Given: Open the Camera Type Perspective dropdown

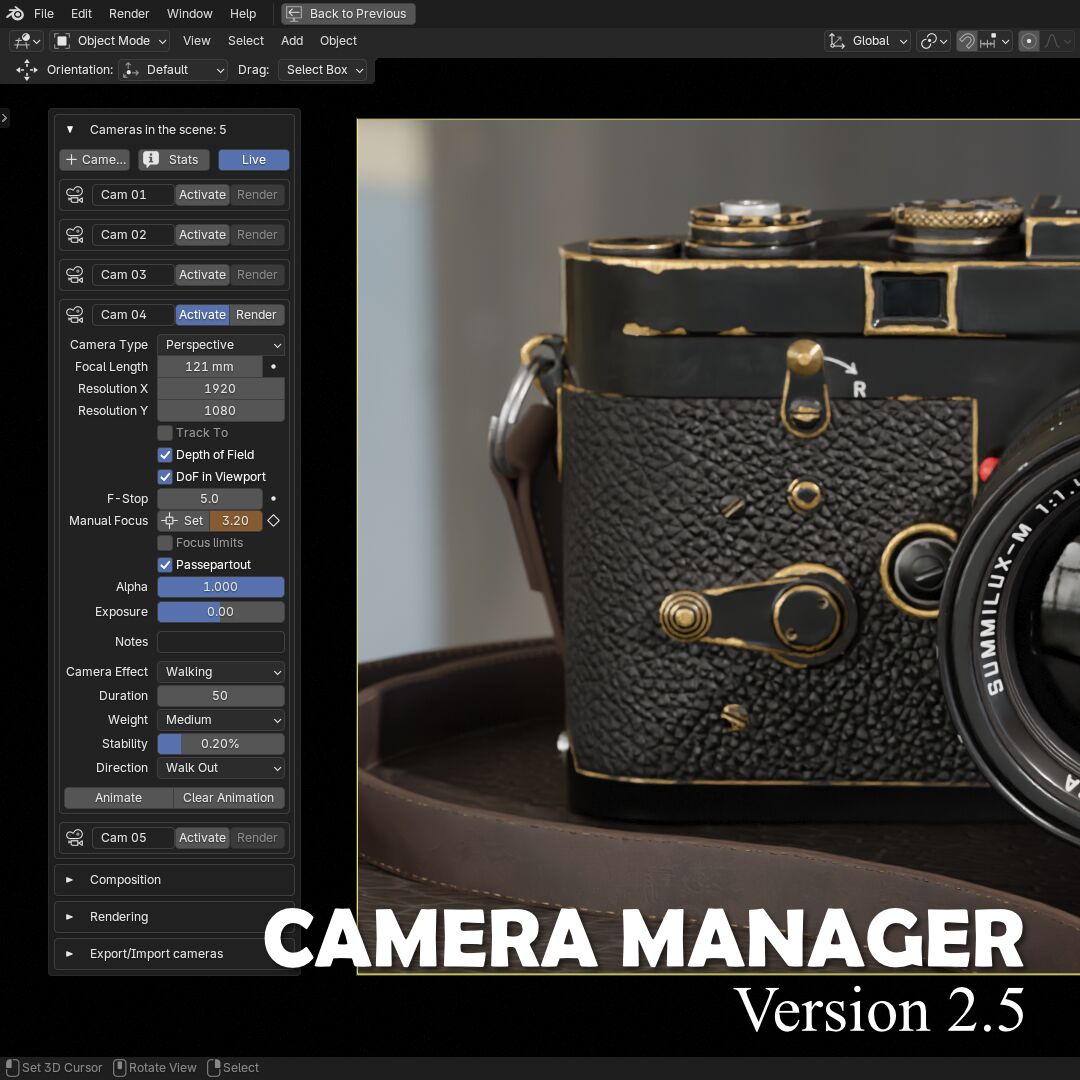Looking at the screenshot, I should tap(221, 345).
